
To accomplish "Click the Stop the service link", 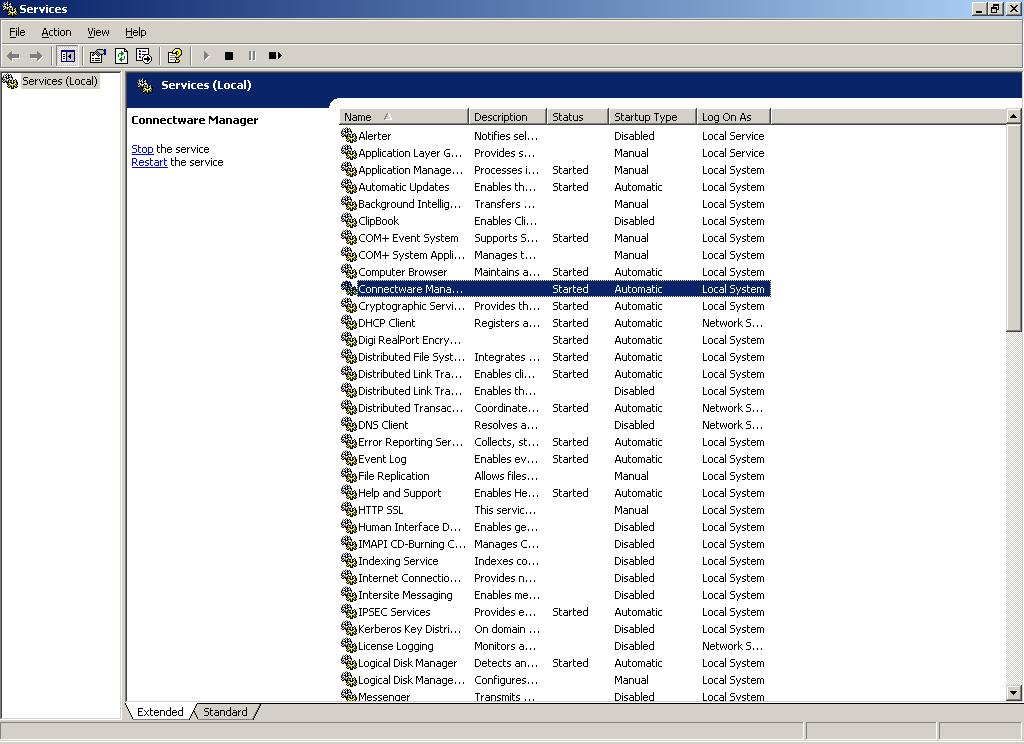I will click(x=142, y=149).
